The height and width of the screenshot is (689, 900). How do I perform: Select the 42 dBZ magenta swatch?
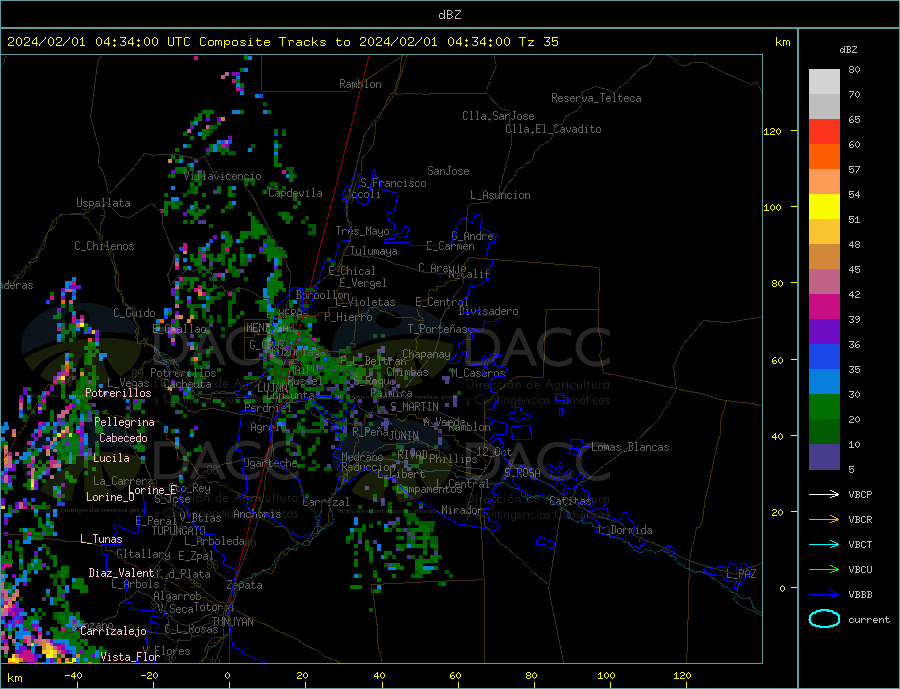click(824, 307)
